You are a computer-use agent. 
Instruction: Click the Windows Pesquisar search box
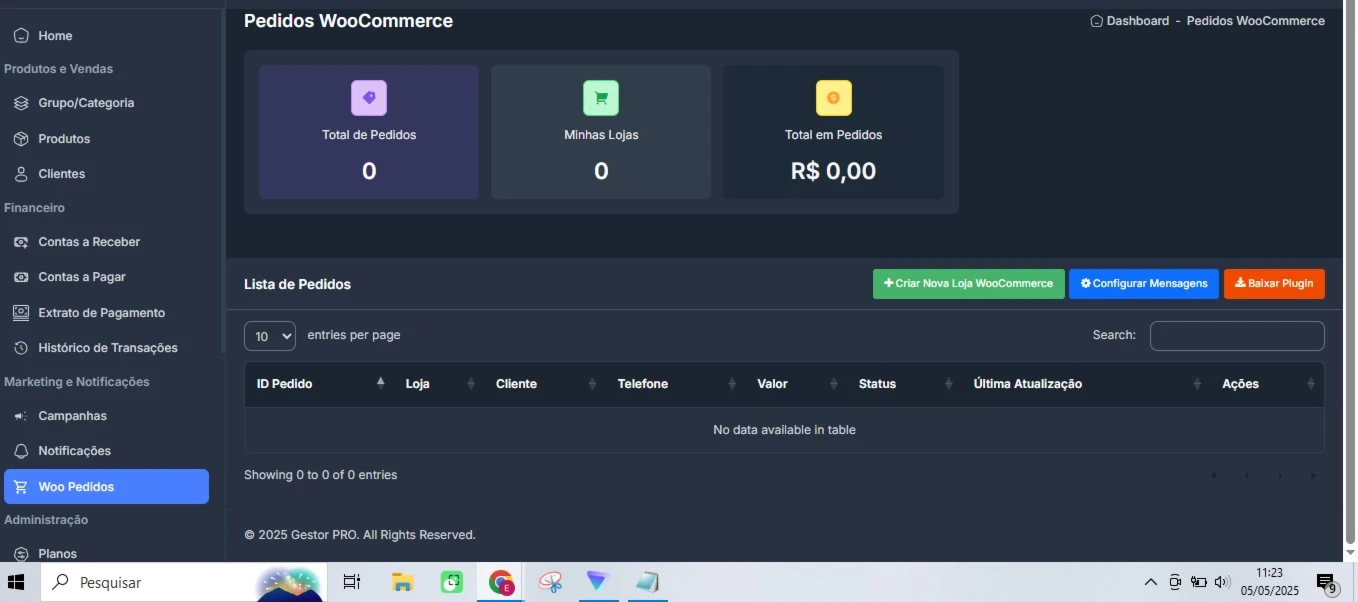pyautogui.click(x=184, y=582)
